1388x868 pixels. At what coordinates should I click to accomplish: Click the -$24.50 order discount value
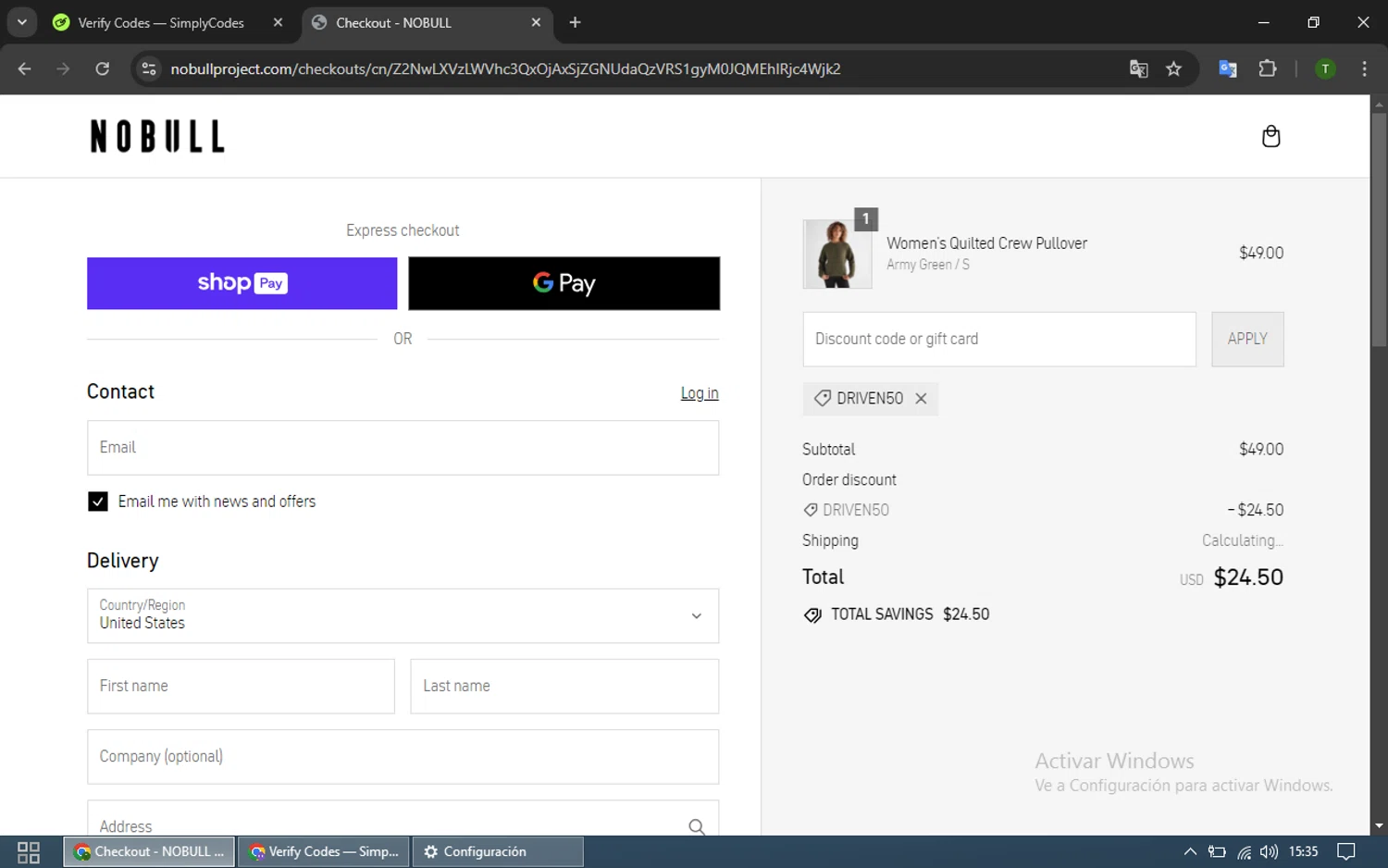coord(1255,510)
